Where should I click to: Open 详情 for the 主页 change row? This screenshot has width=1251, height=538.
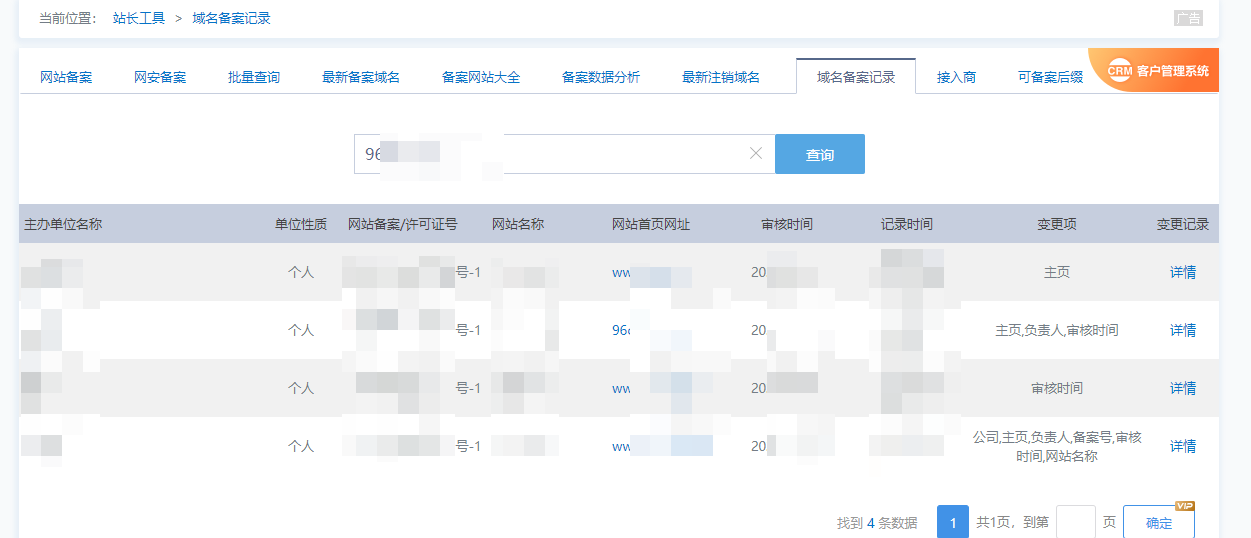pyautogui.click(x=1183, y=272)
